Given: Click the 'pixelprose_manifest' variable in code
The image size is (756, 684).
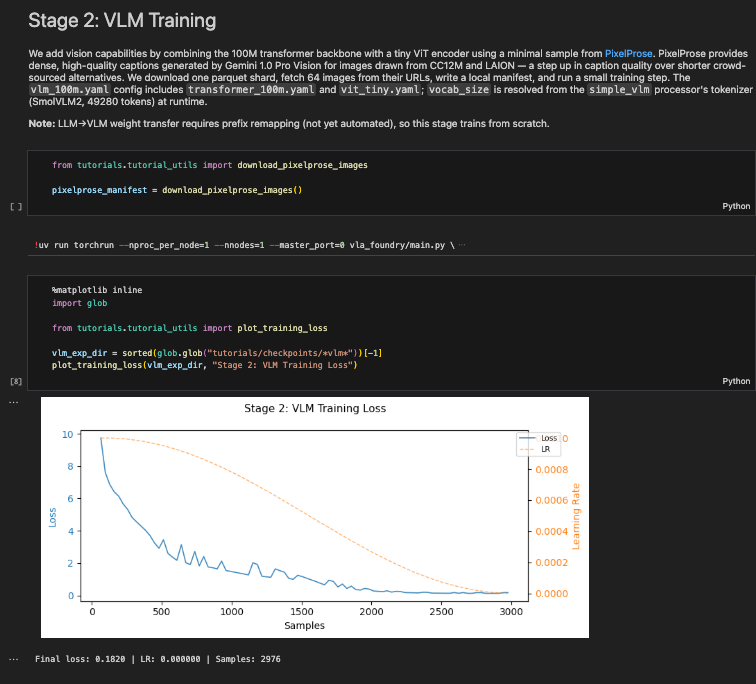Looking at the screenshot, I should click(99, 190).
